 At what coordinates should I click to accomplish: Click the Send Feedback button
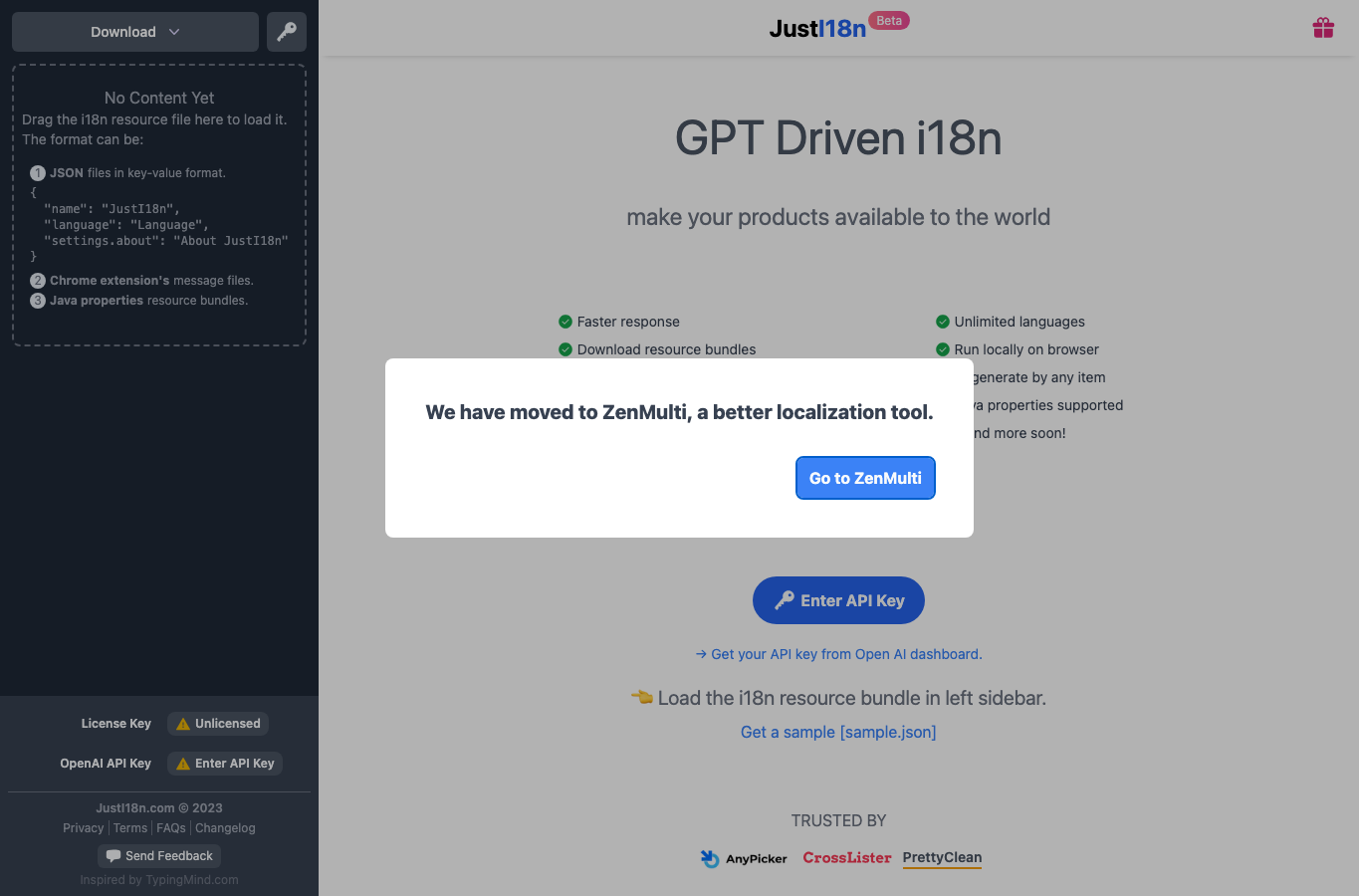click(x=159, y=856)
